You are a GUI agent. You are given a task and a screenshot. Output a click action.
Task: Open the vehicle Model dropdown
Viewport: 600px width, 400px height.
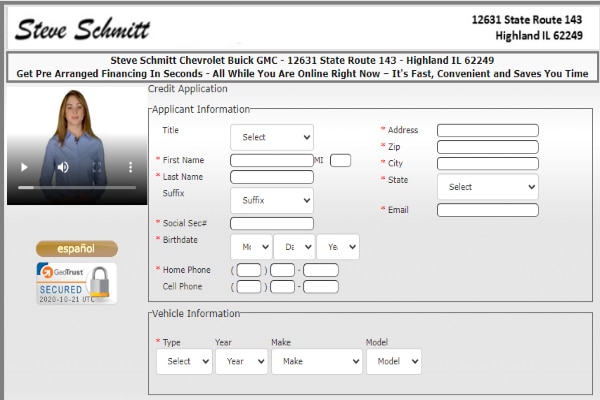point(393,361)
